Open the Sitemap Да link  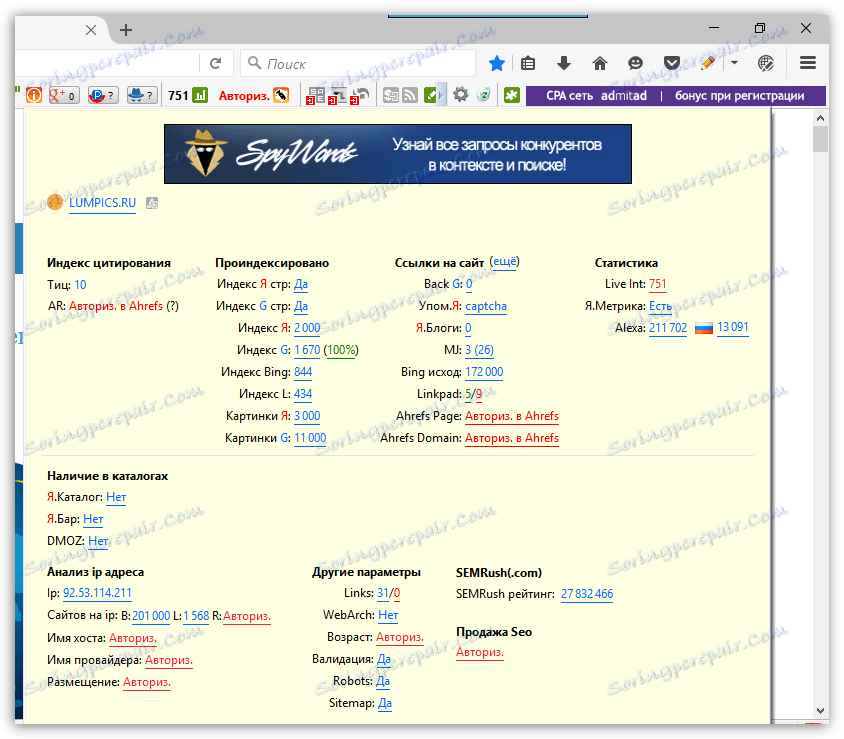tap(385, 703)
